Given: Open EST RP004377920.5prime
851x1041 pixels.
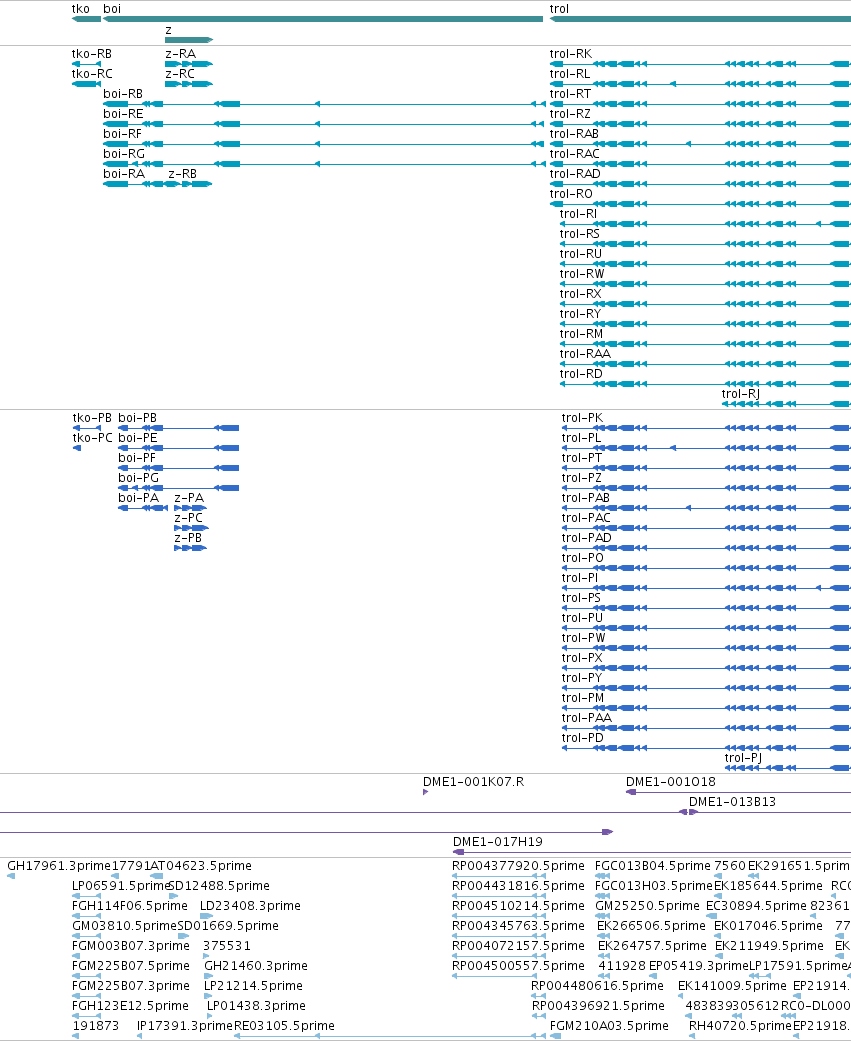Looking at the screenshot, I should [x=518, y=866].
